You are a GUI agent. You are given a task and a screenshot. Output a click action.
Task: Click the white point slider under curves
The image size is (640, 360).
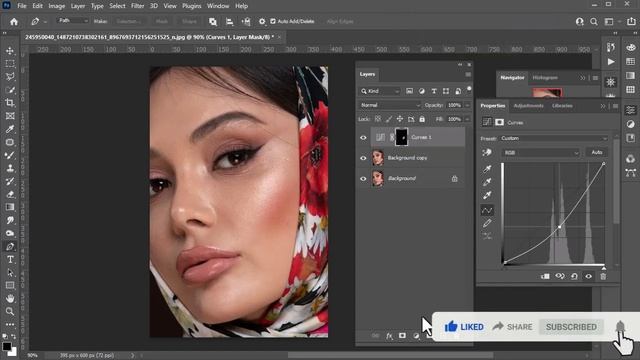[604, 268]
